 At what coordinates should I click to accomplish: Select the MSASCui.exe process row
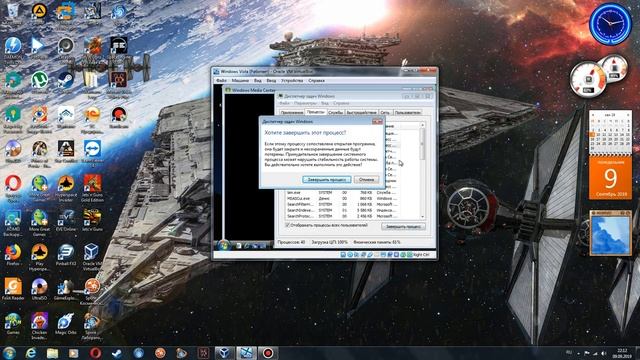click(342, 198)
